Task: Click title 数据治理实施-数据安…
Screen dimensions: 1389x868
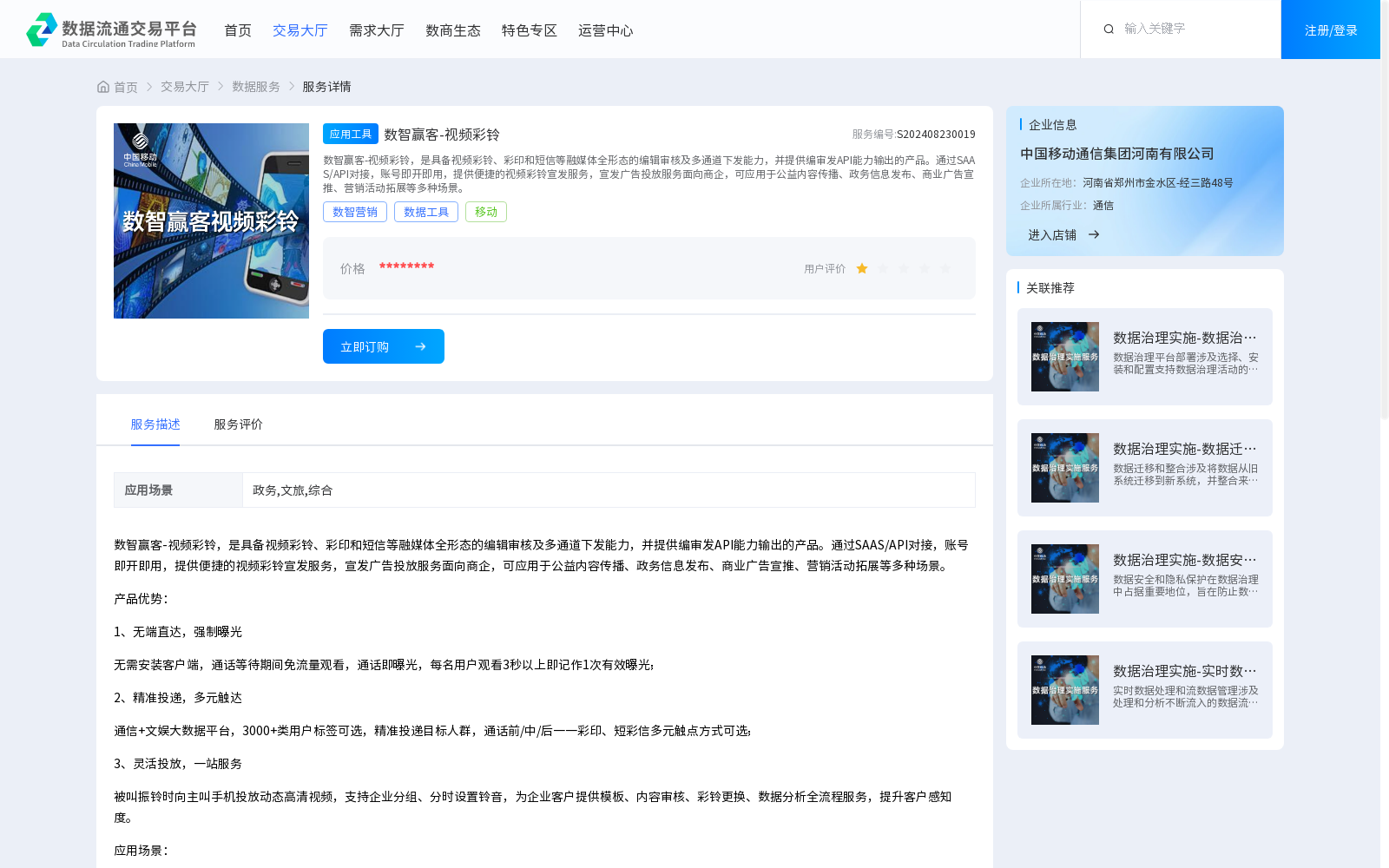Action: [1185, 560]
